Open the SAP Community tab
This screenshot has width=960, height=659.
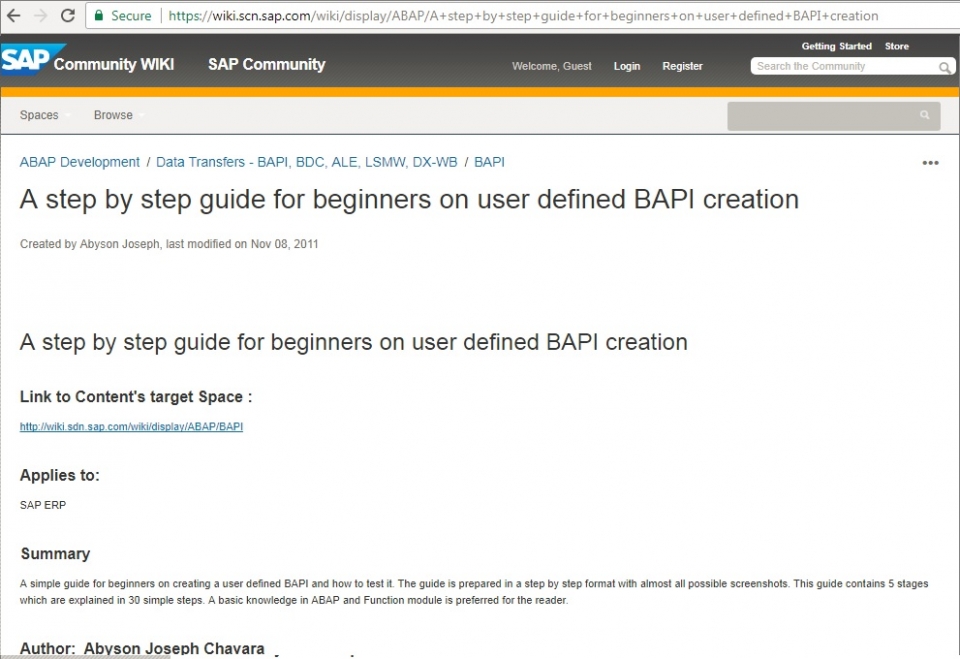click(266, 64)
